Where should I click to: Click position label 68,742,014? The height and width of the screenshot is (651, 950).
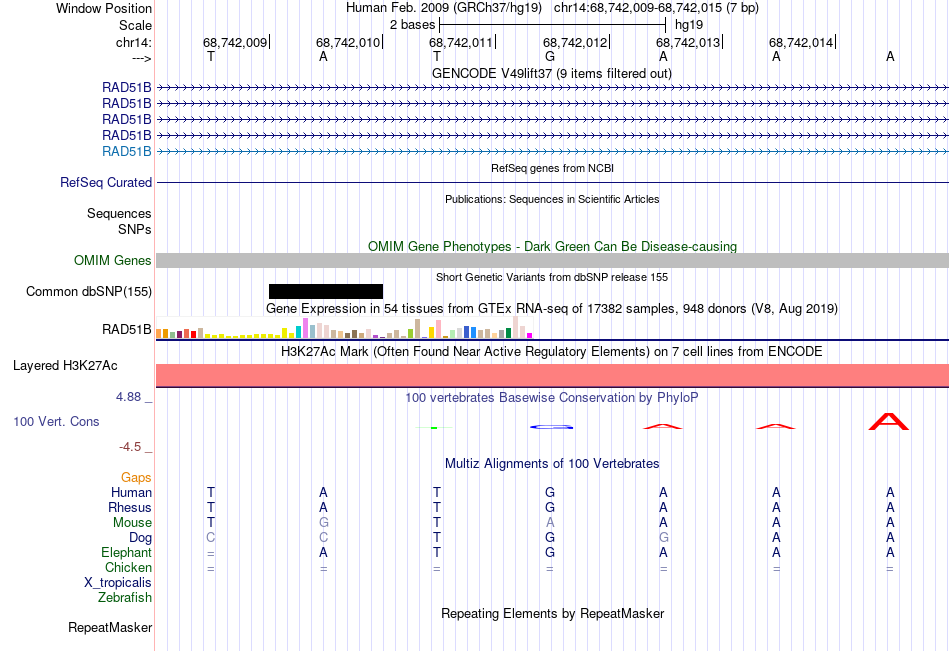tap(801, 42)
